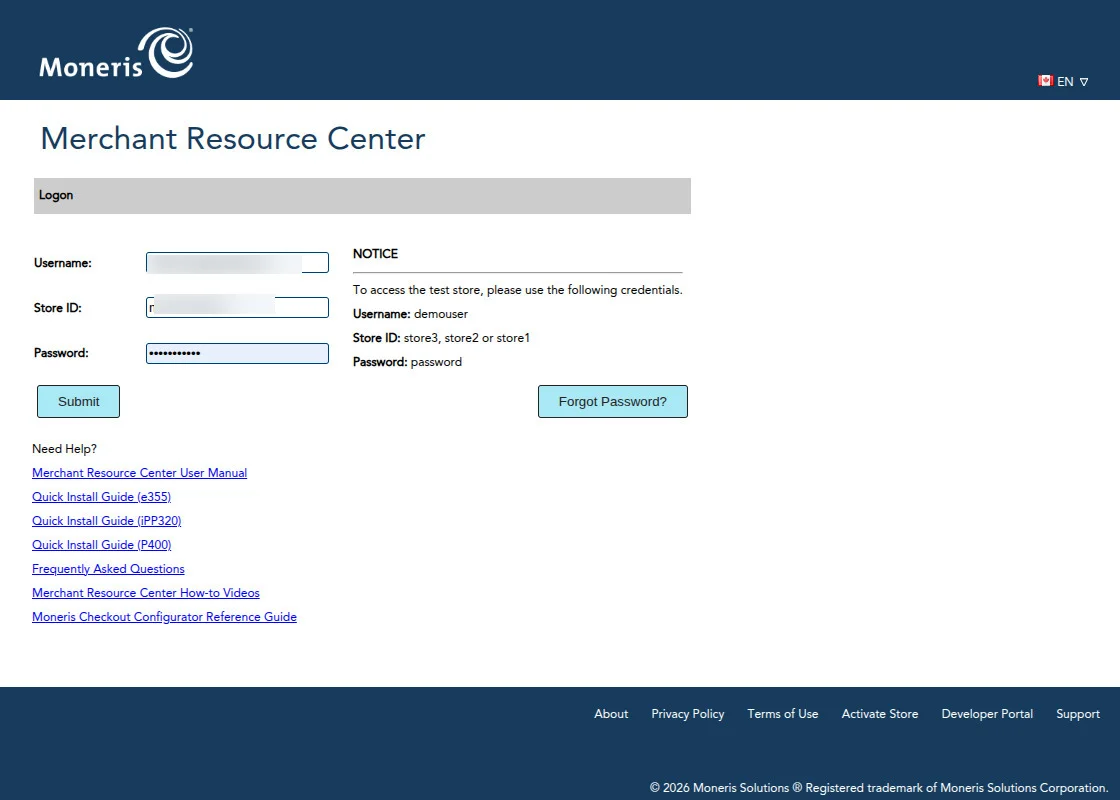
Task: Open Activate Store footer link
Action: [880, 714]
